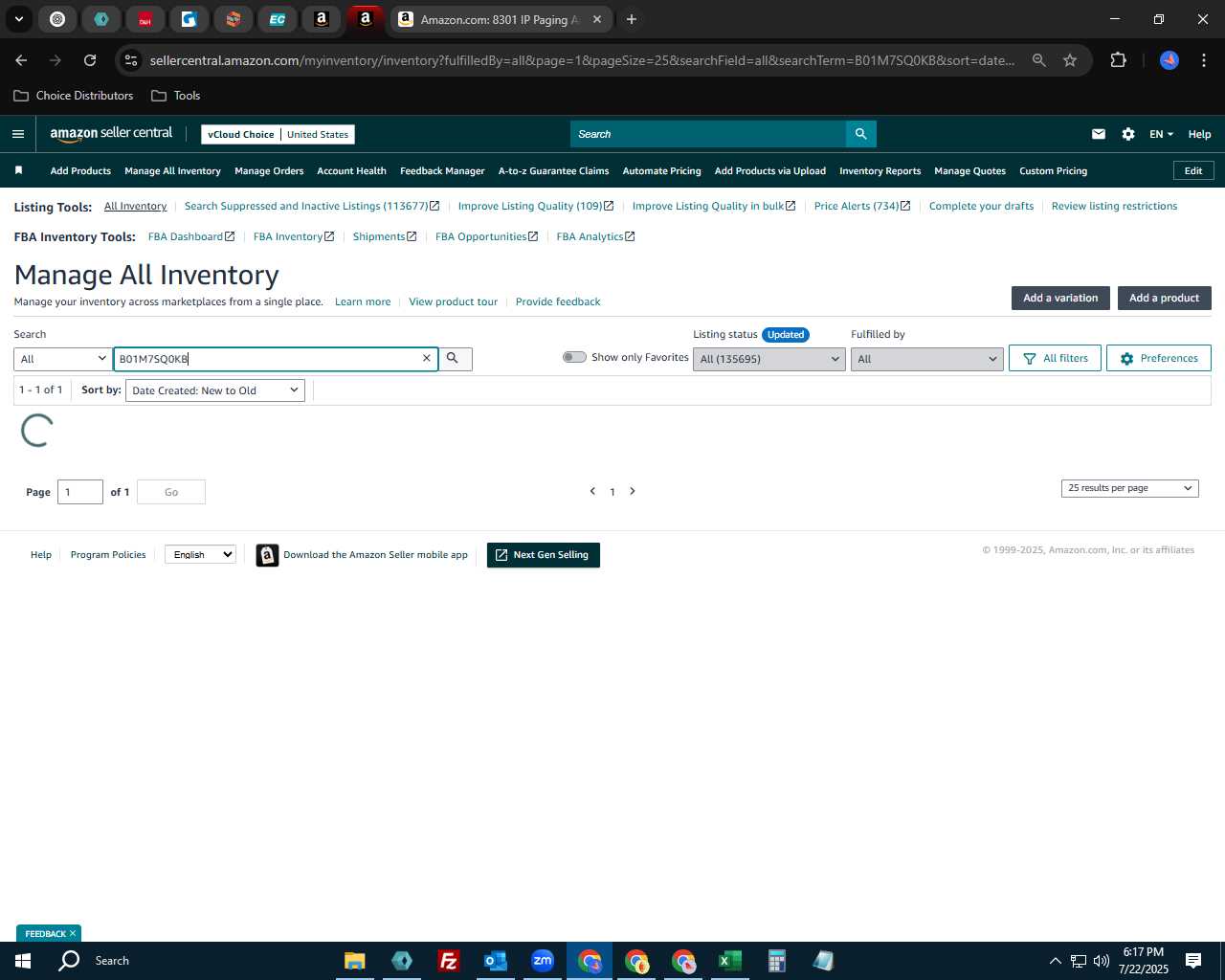Open Preferences button
The height and width of the screenshot is (980, 1225).
pyautogui.click(x=1158, y=358)
